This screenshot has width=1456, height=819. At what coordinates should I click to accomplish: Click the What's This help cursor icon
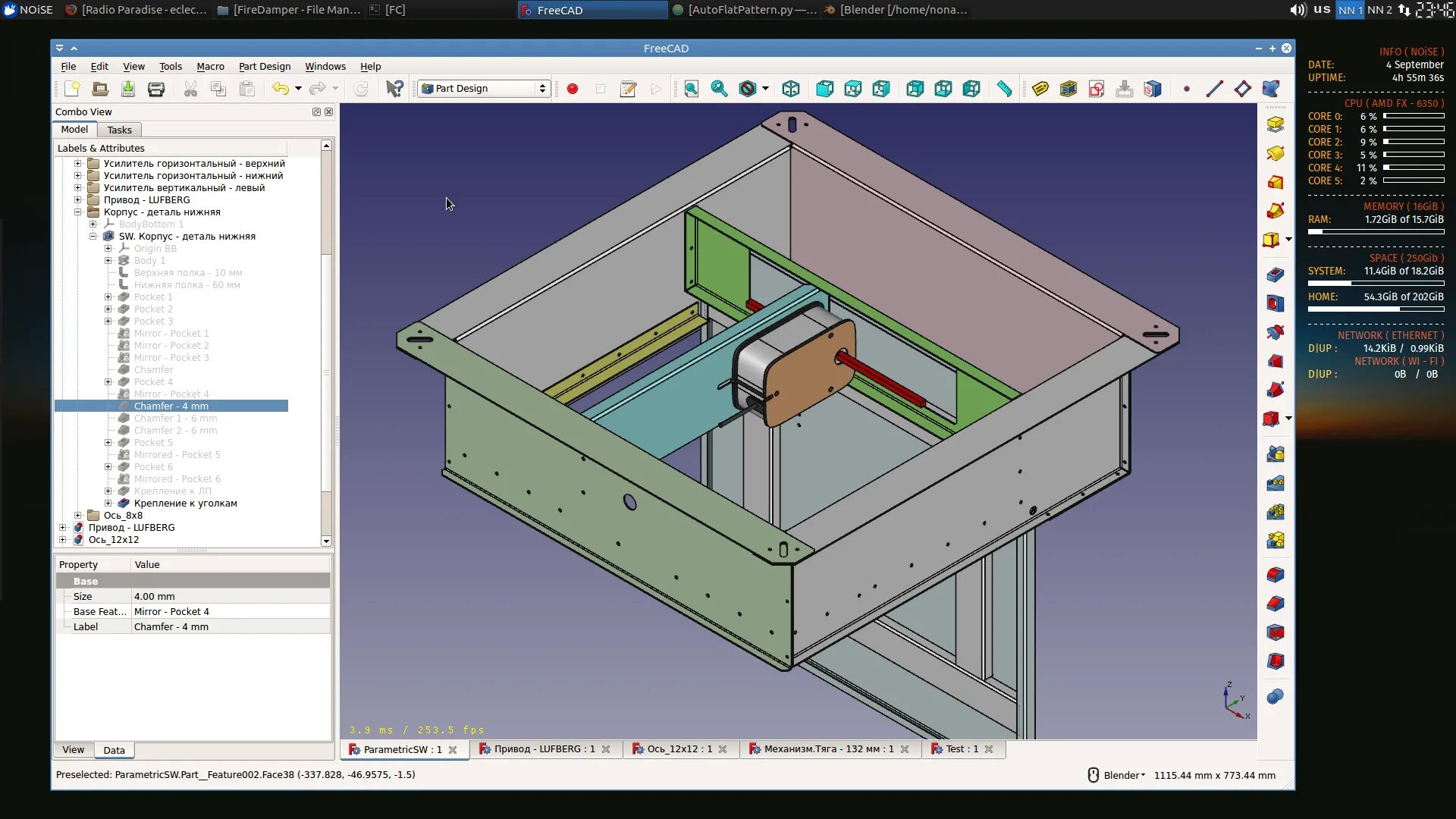(x=394, y=89)
